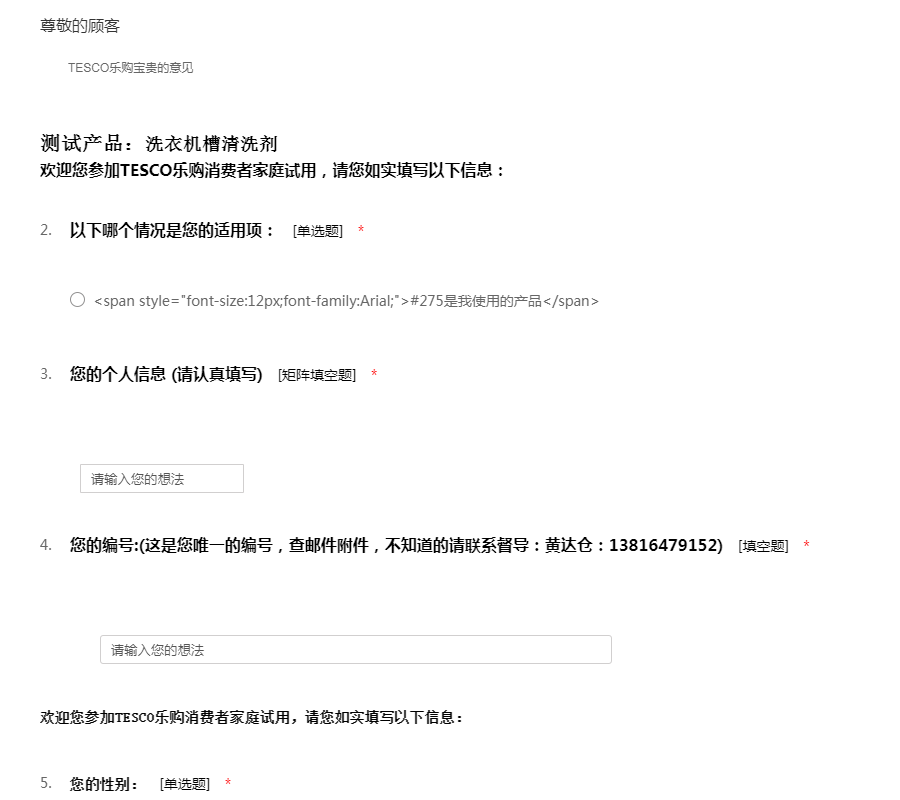Click the [单选题] tag beside question 5

185,785
